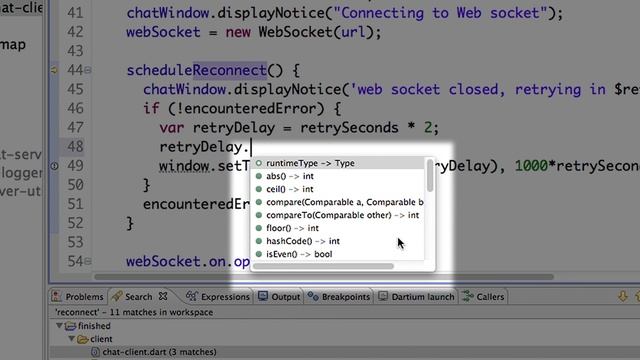640x360 pixels.
Task: Click the 'reconnect' - 11 matches summary text
Action: coord(134,312)
